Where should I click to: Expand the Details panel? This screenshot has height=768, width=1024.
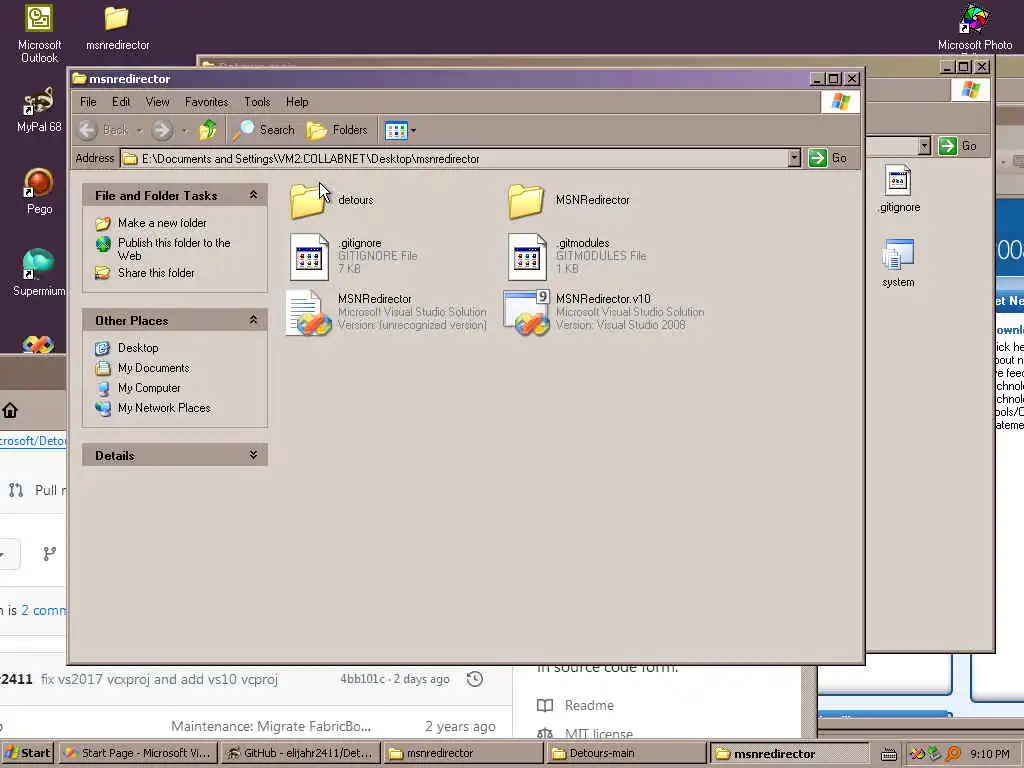click(253, 455)
